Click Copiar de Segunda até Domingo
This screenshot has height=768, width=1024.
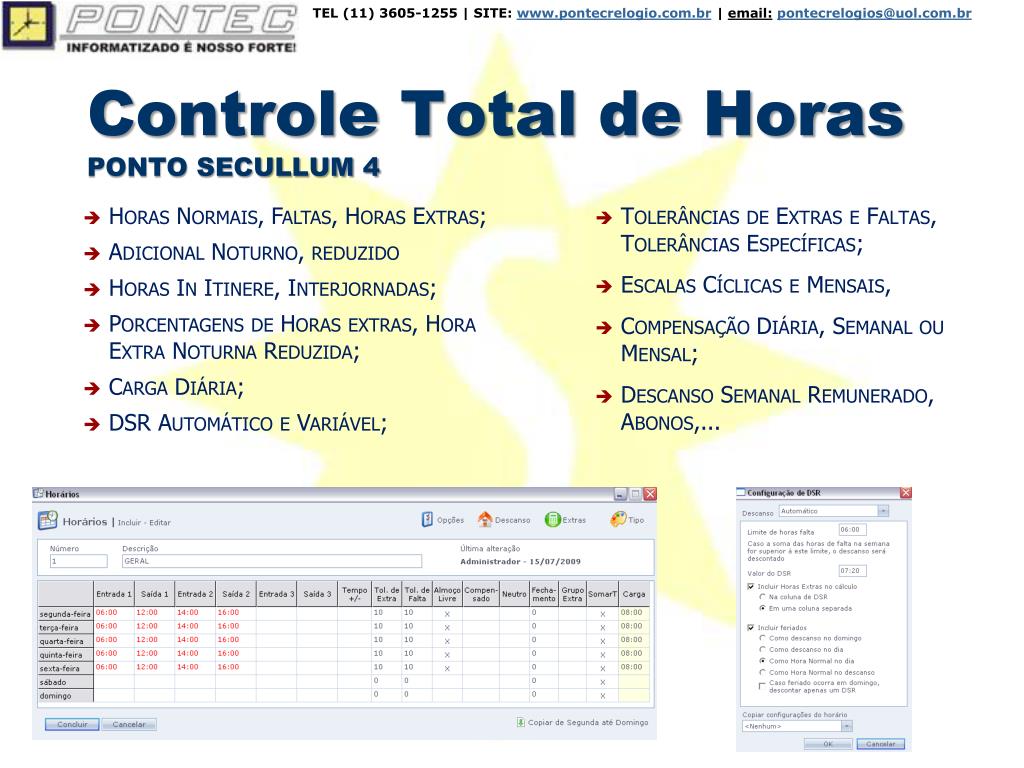click(588, 722)
